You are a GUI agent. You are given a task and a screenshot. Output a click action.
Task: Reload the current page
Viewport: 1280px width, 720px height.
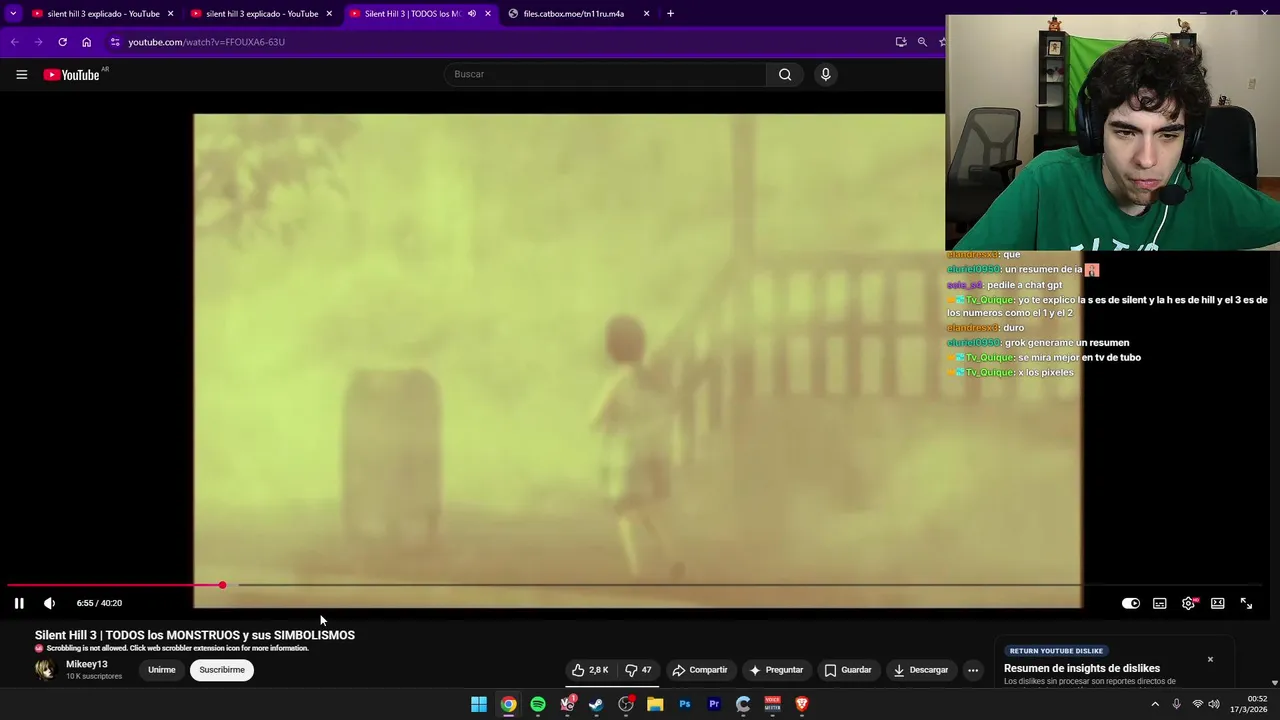click(62, 42)
